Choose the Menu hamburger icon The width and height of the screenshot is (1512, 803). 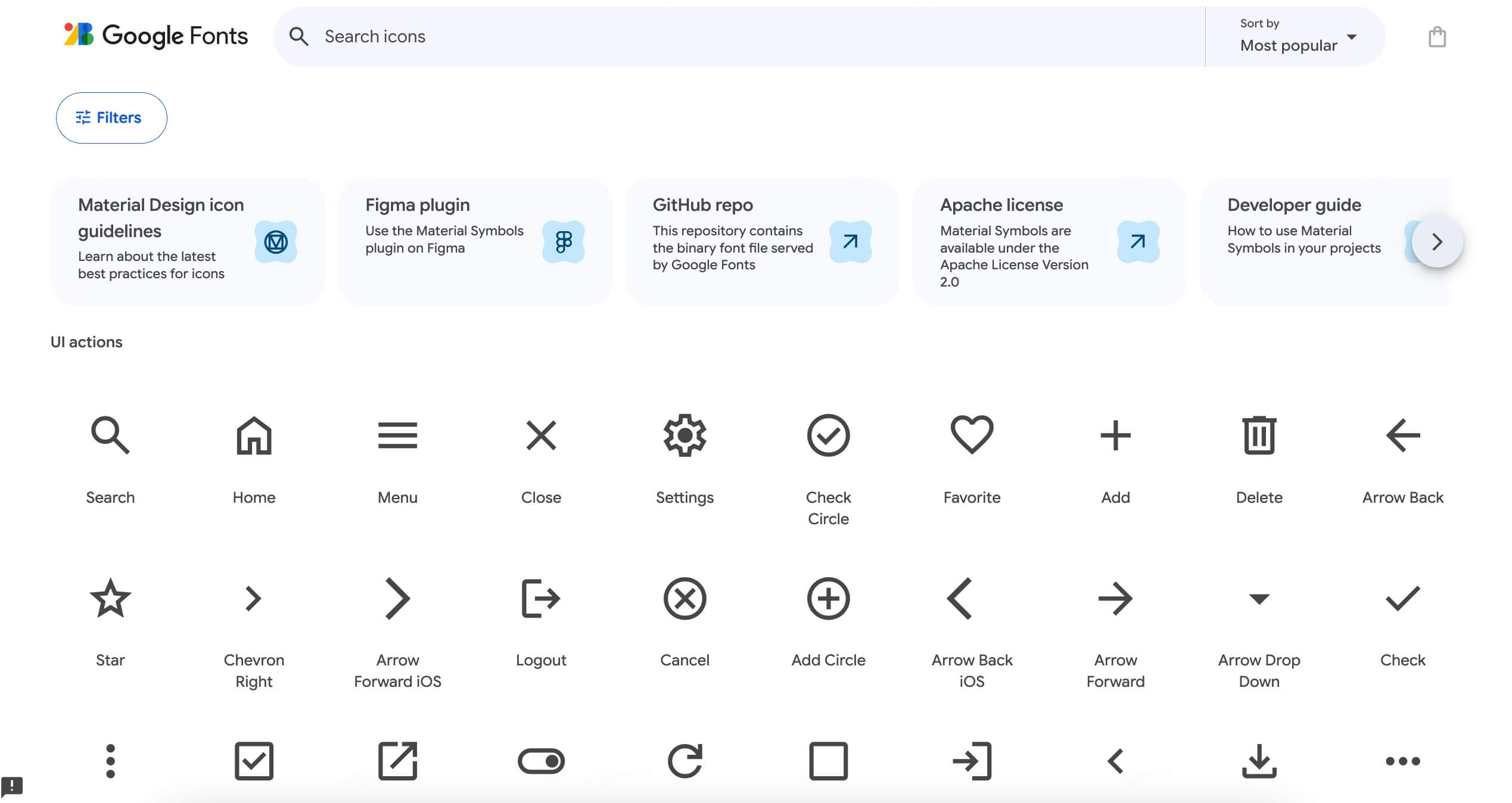(397, 435)
